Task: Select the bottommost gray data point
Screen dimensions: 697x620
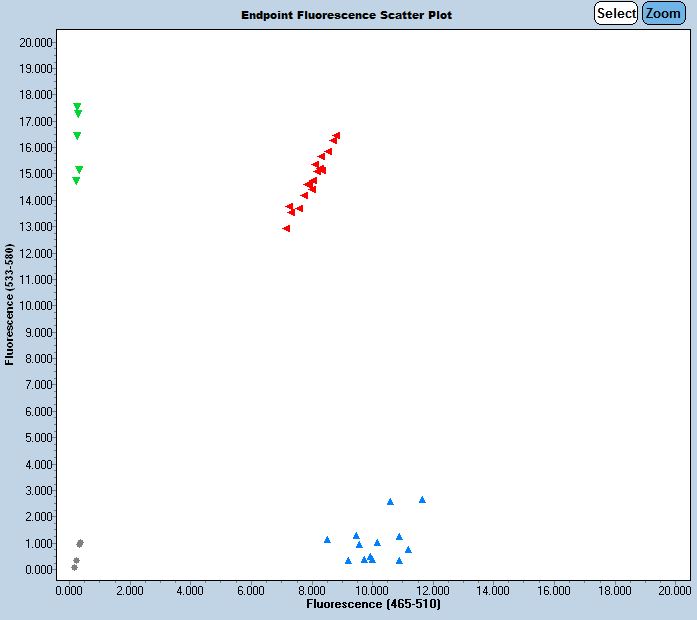Action: pos(74,567)
